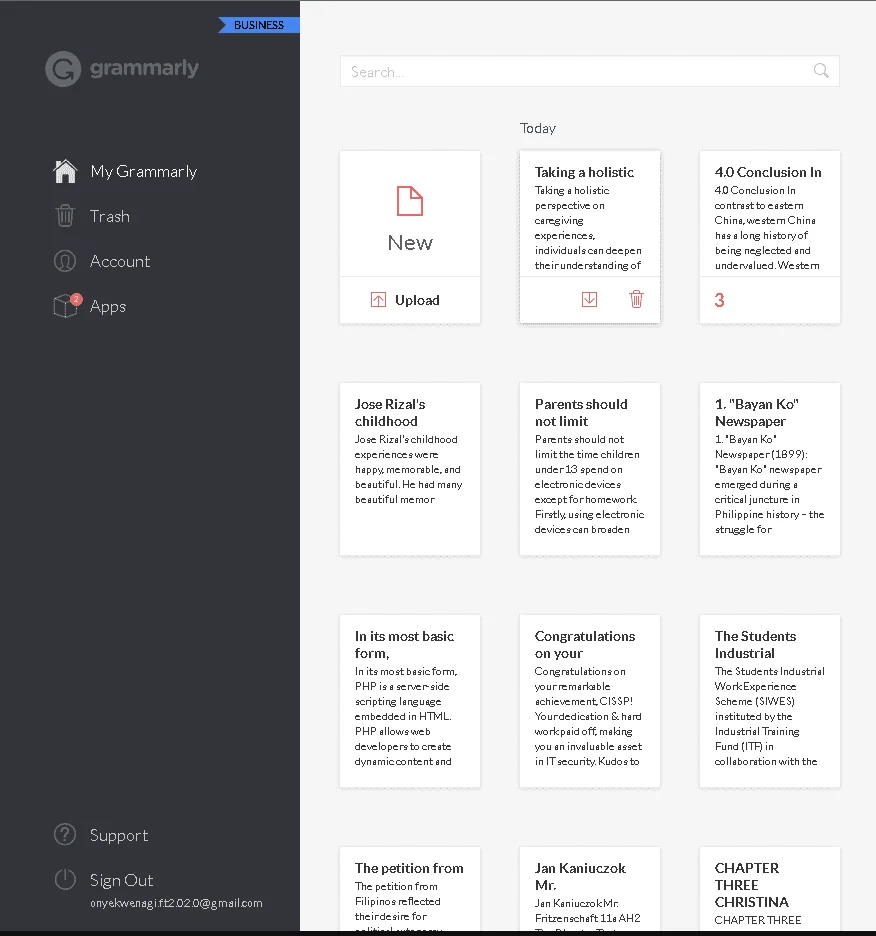This screenshot has height=936, width=876.
Task: Click the Upload arrow icon
Action: (x=378, y=300)
